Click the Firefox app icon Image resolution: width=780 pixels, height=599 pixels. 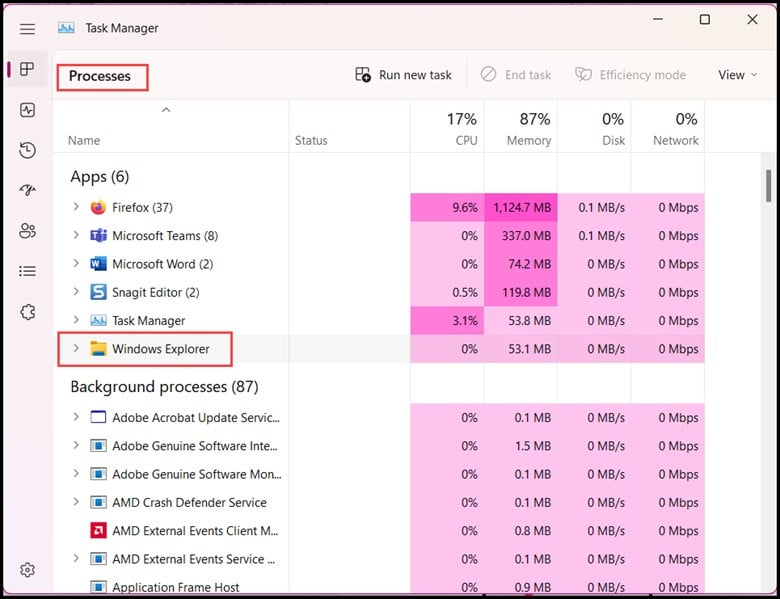[x=98, y=207]
